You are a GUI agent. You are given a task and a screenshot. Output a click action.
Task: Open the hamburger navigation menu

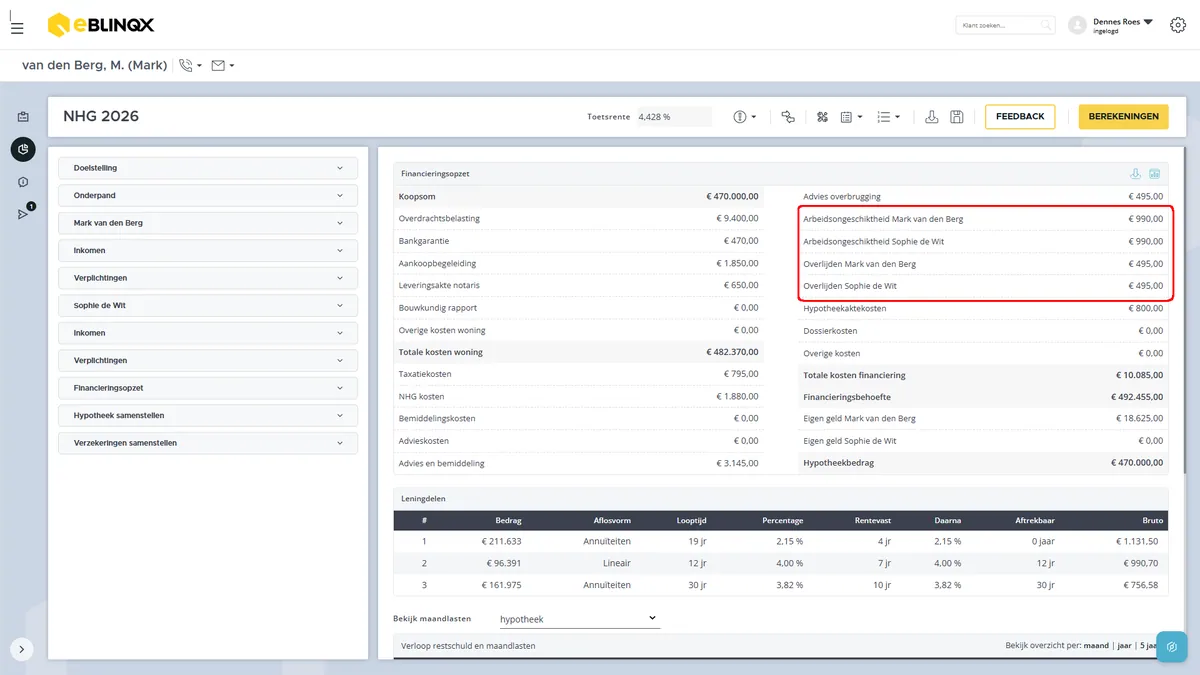[17, 27]
